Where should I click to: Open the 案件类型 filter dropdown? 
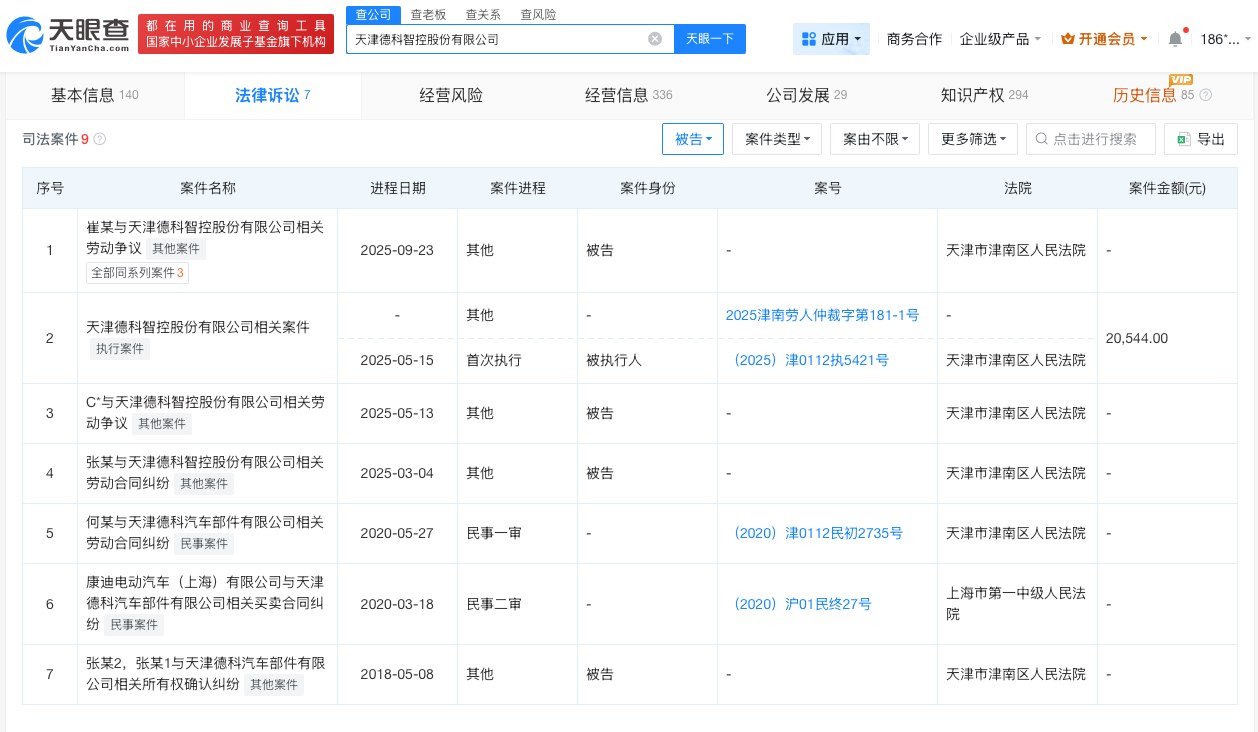click(777, 139)
